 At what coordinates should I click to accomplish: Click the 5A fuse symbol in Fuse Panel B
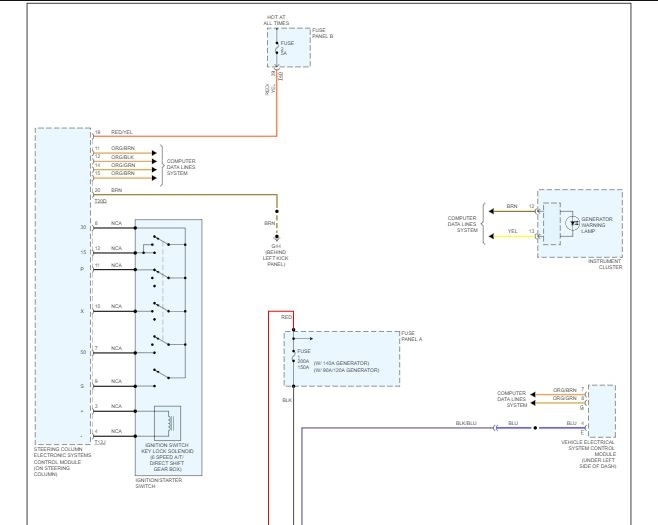pos(277,48)
